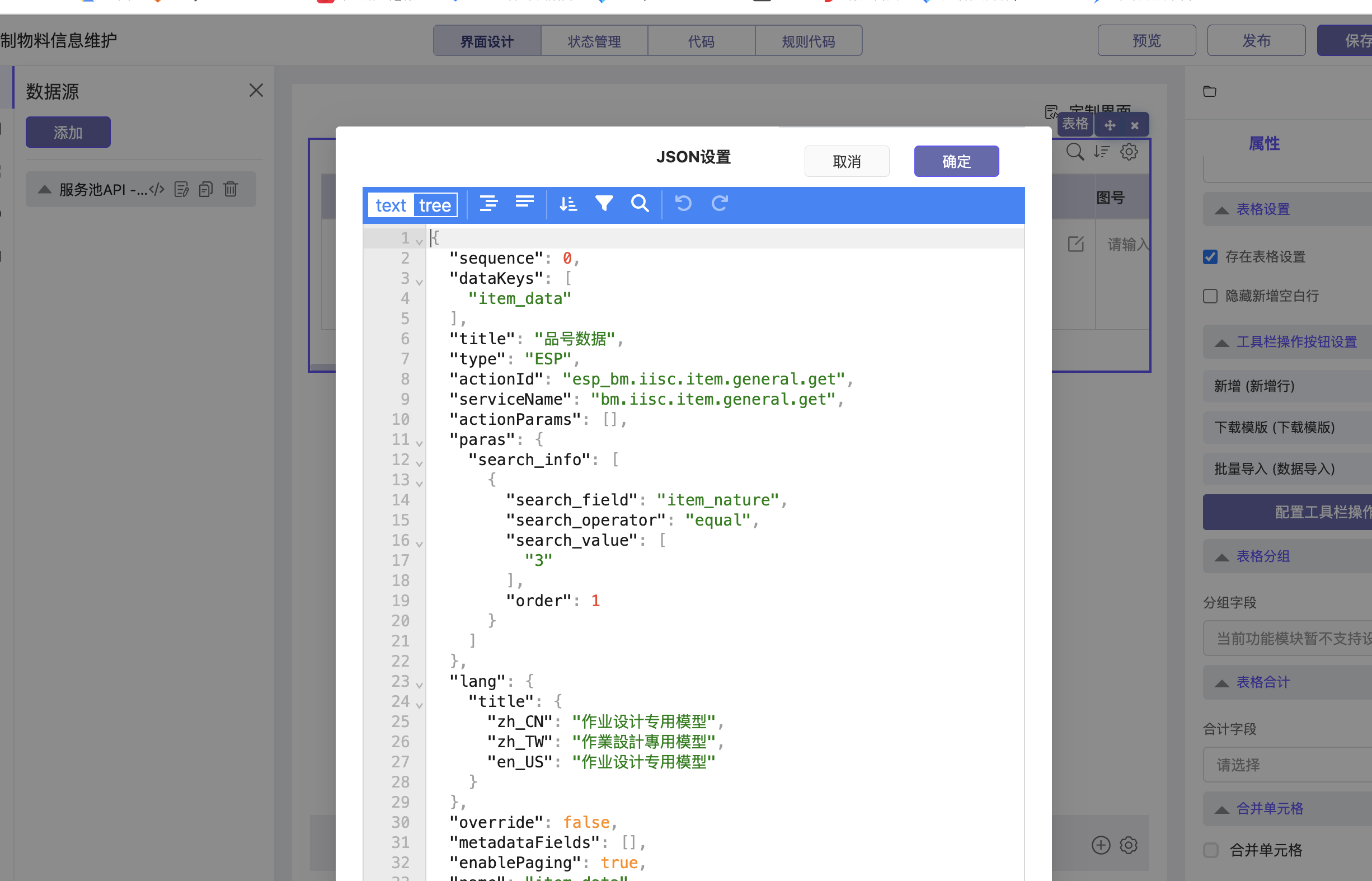Sort JSON contents icon

pos(568,204)
